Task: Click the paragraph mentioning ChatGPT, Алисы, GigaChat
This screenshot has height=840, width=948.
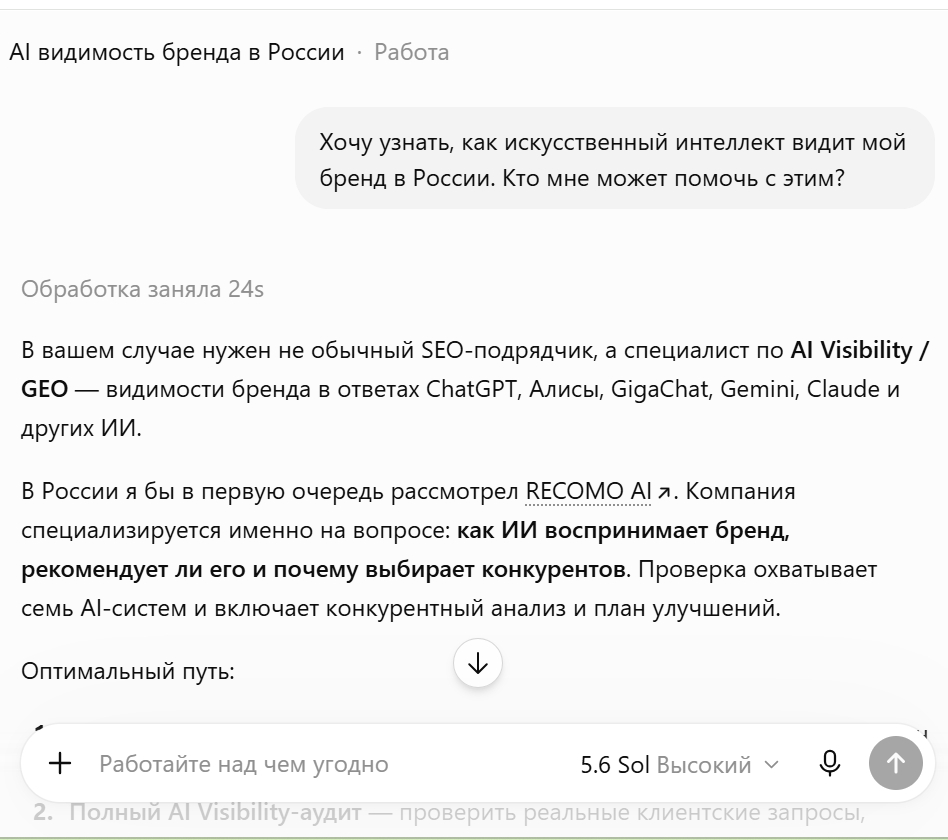Action: 475,389
